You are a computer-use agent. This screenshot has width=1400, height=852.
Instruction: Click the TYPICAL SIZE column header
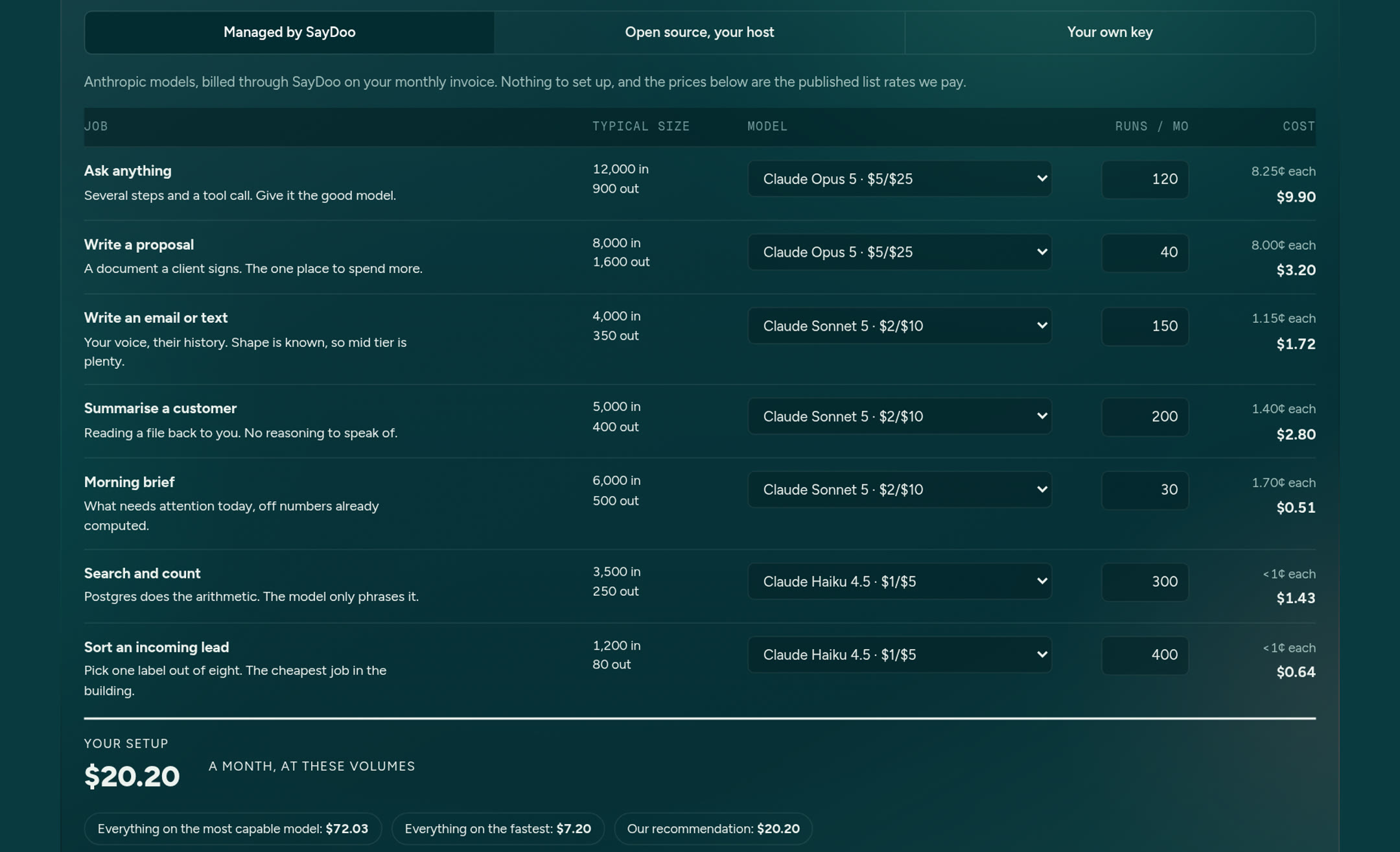point(641,126)
